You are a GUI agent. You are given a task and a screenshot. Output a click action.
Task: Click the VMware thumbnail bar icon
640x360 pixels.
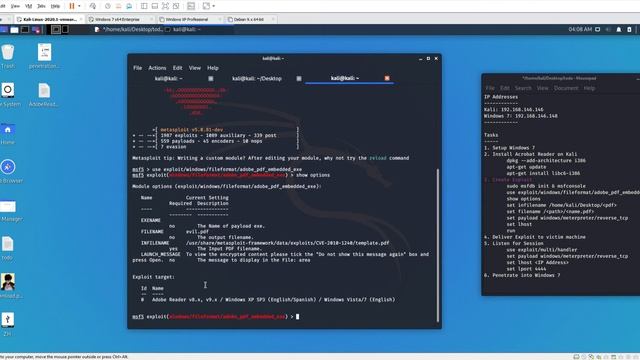pyautogui.click(x=155, y=6)
